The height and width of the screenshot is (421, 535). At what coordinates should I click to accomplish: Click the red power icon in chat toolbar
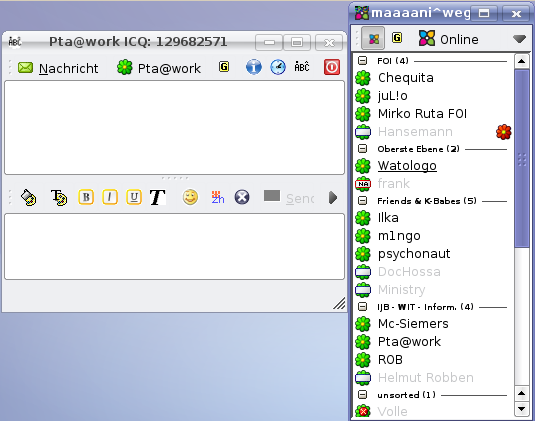pos(332,67)
